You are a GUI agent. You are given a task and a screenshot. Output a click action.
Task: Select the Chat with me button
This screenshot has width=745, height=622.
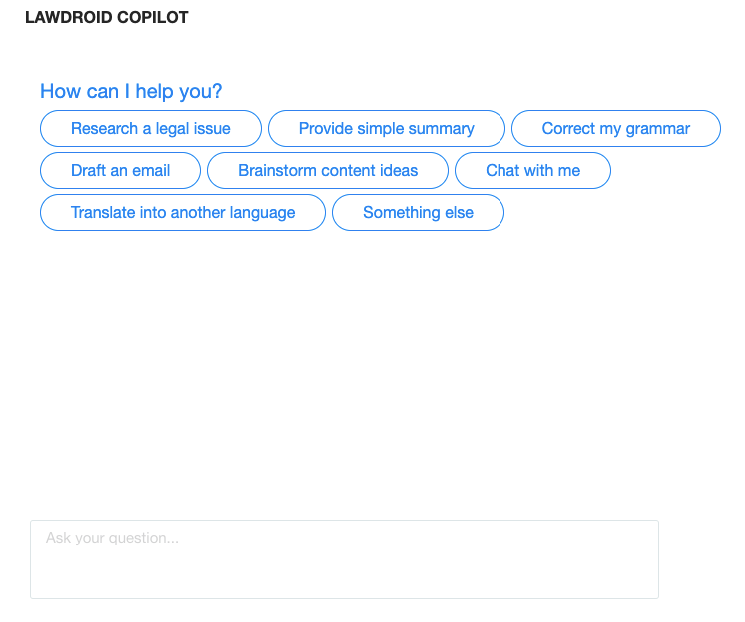[x=533, y=170]
